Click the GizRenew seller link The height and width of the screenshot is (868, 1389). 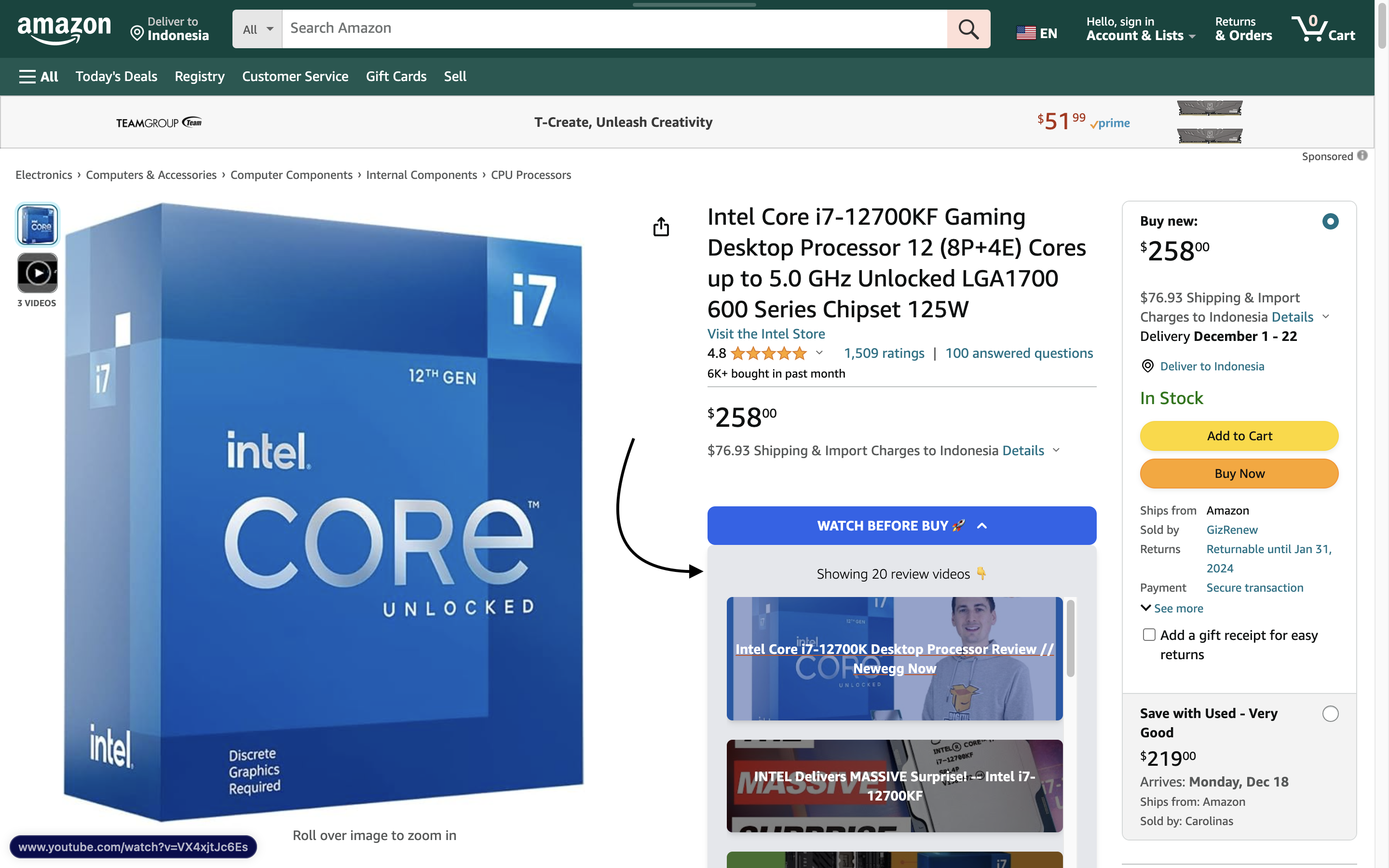[x=1232, y=530]
